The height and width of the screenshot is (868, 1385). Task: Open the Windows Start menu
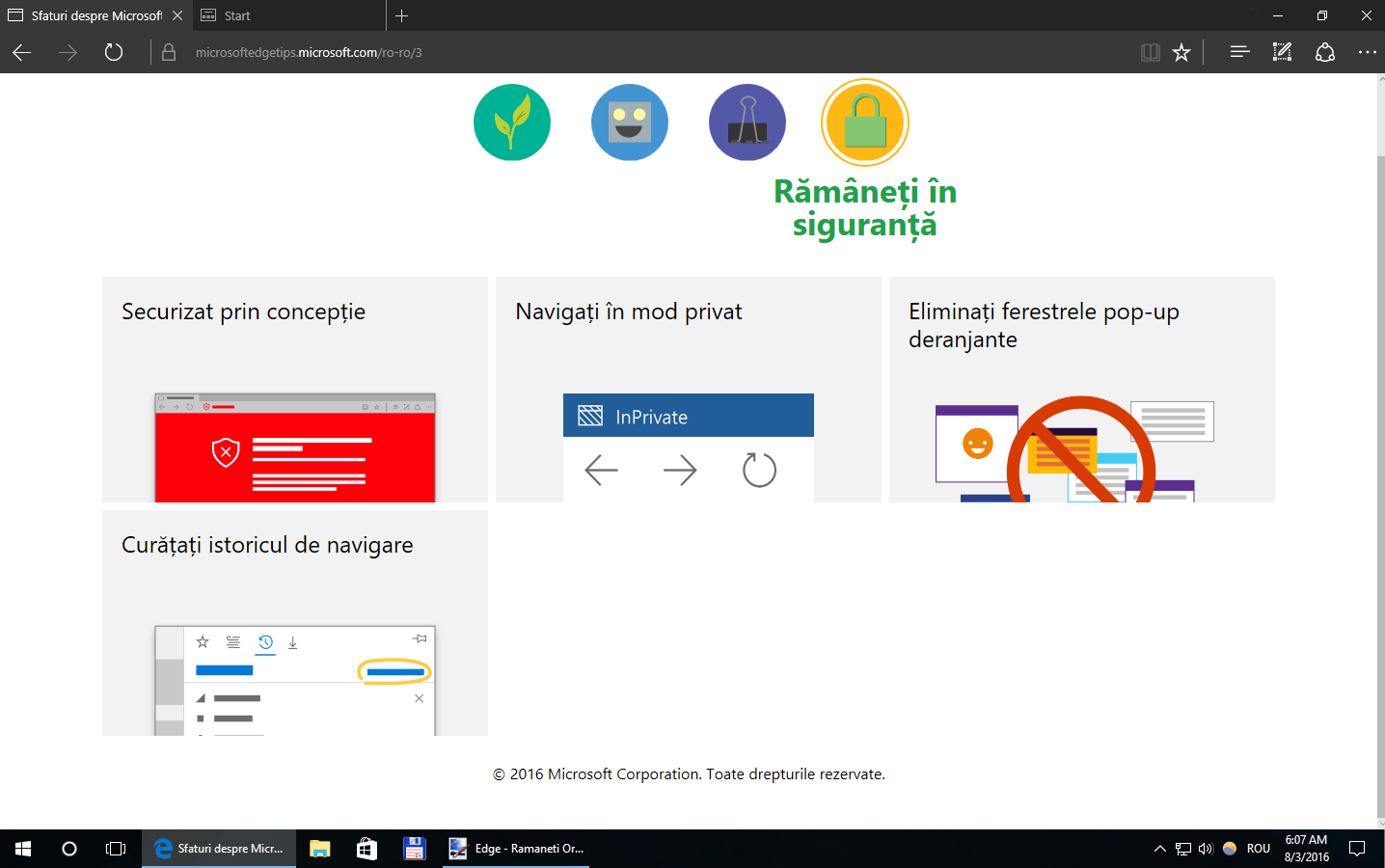click(x=23, y=849)
